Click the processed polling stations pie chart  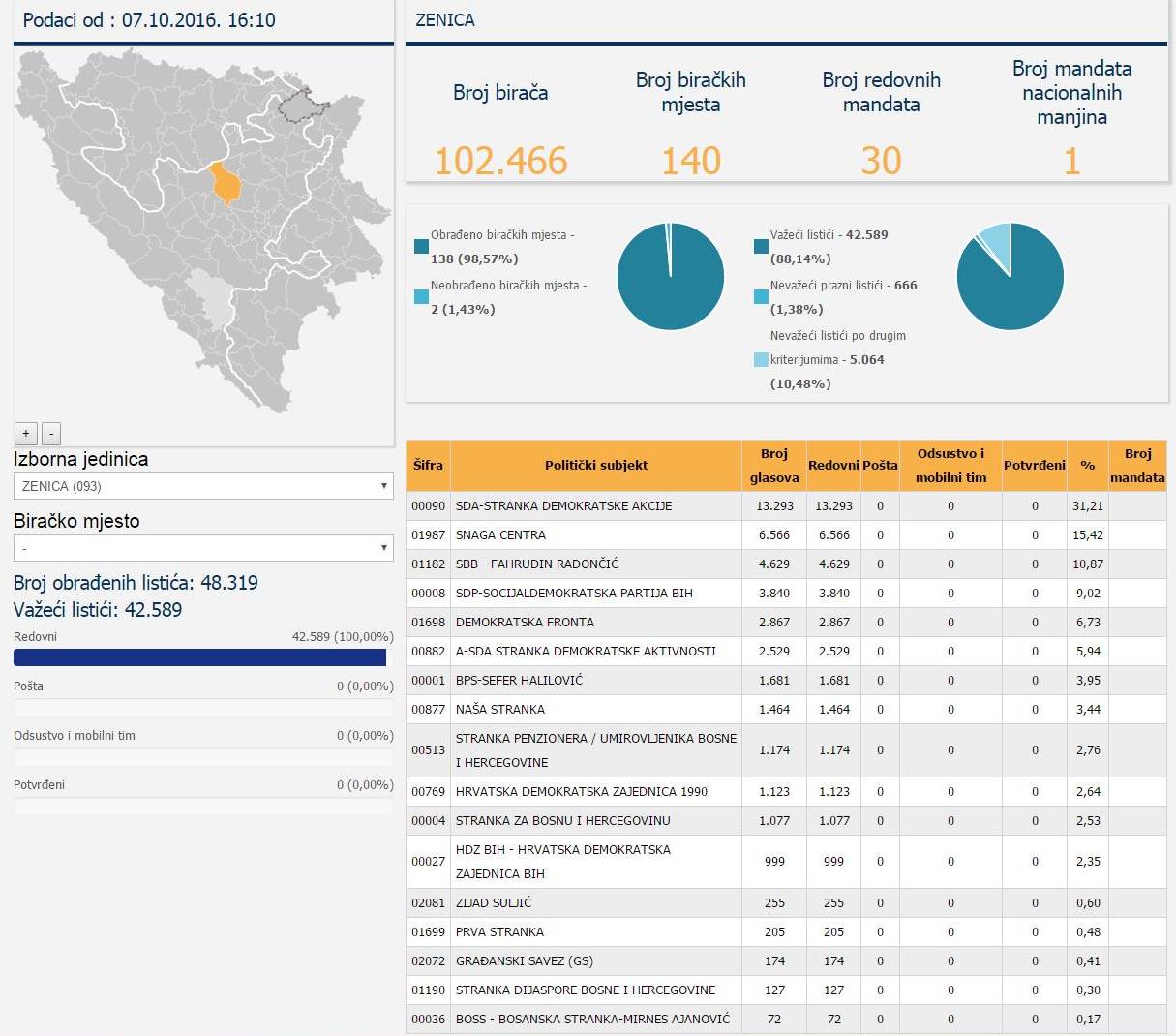pos(671,276)
